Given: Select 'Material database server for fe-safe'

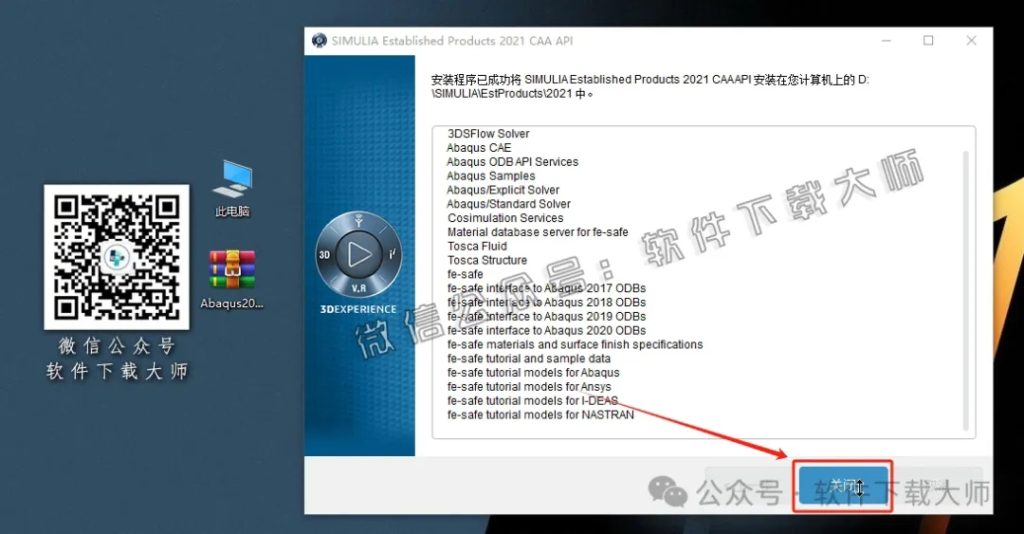Looking at the screenshot, I should 537,232.
